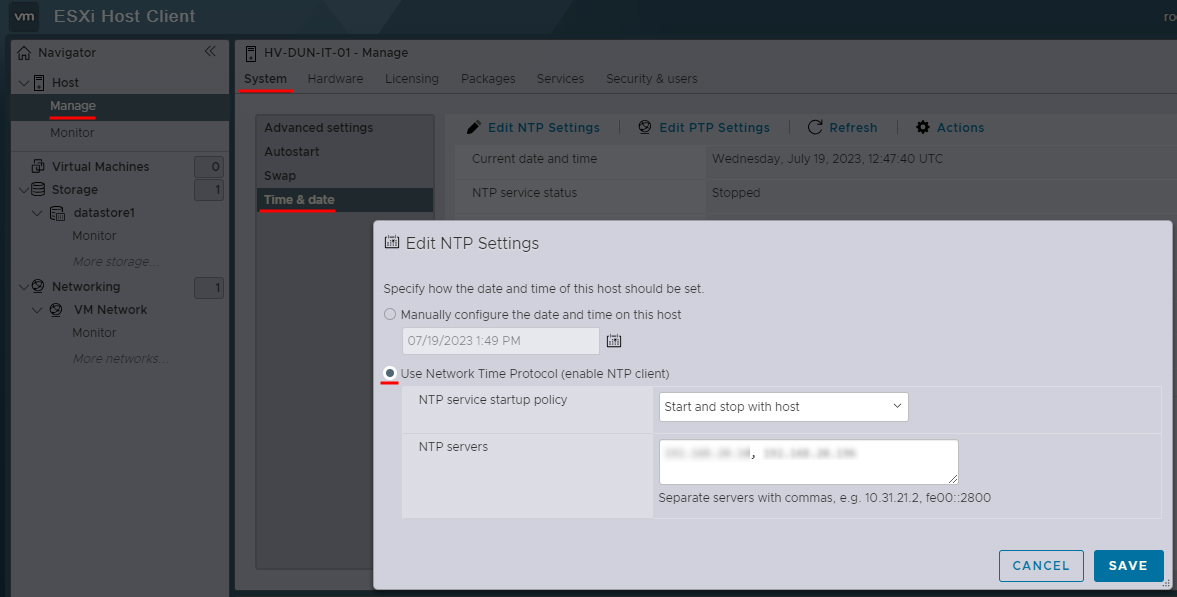Open Autostart settings
Screen dimensions: 1177x597
tap(345, 152)
